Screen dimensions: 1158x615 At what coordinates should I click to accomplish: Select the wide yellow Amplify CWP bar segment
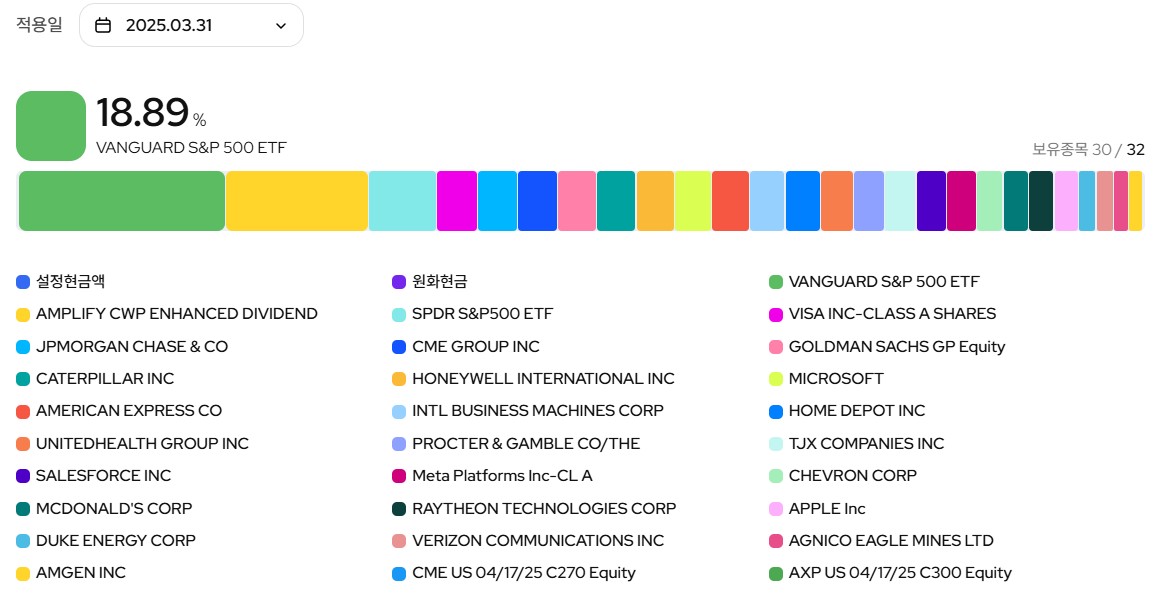coord(297,201)
